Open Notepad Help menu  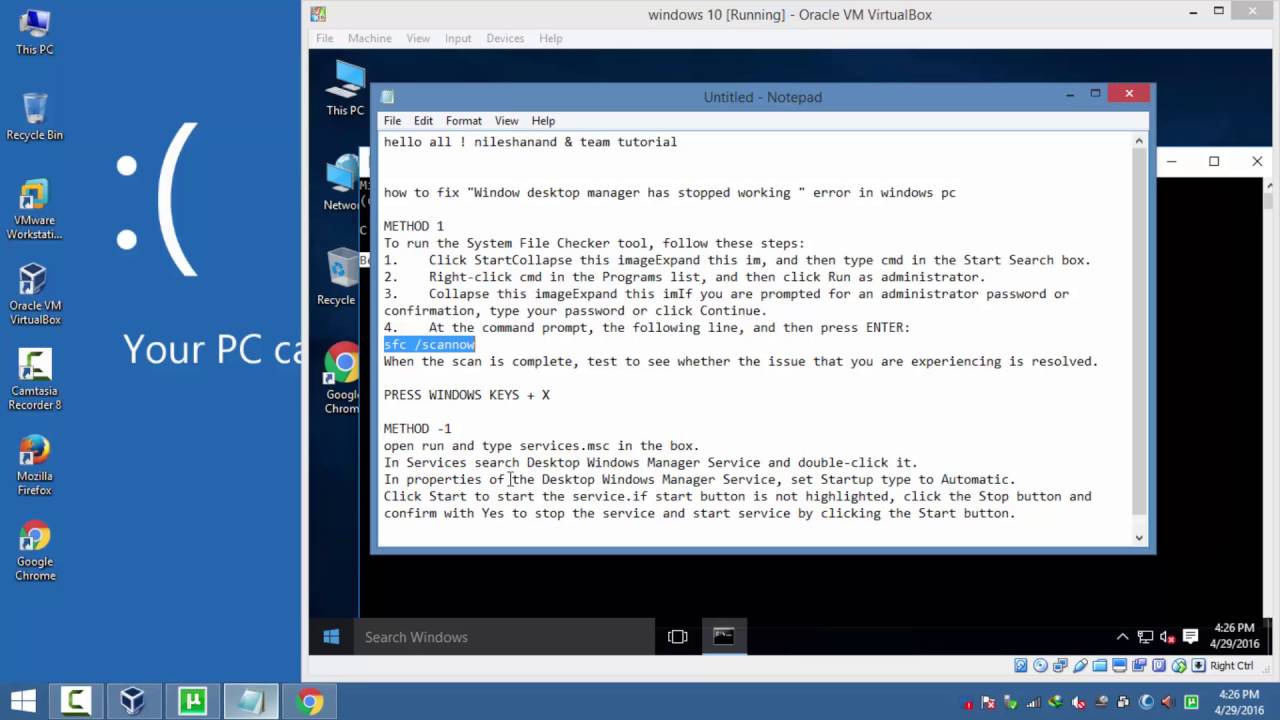coord(543,120)
